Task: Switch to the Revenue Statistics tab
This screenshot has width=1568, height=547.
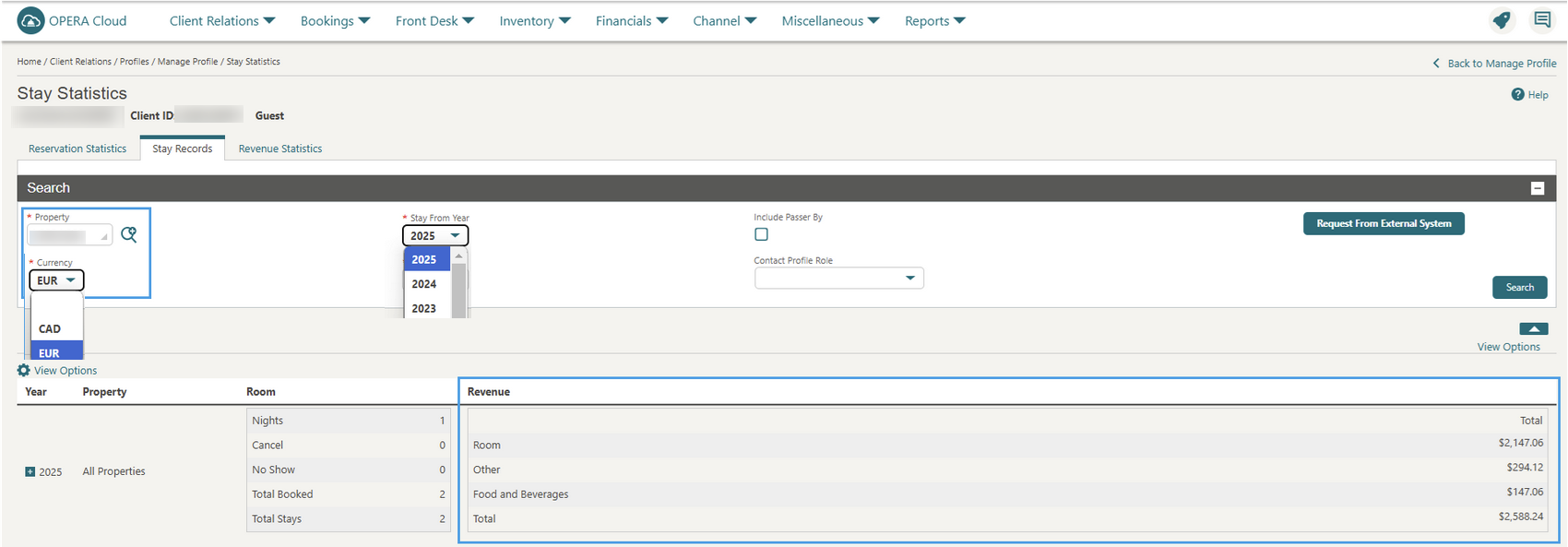Action: click(280, 149)
